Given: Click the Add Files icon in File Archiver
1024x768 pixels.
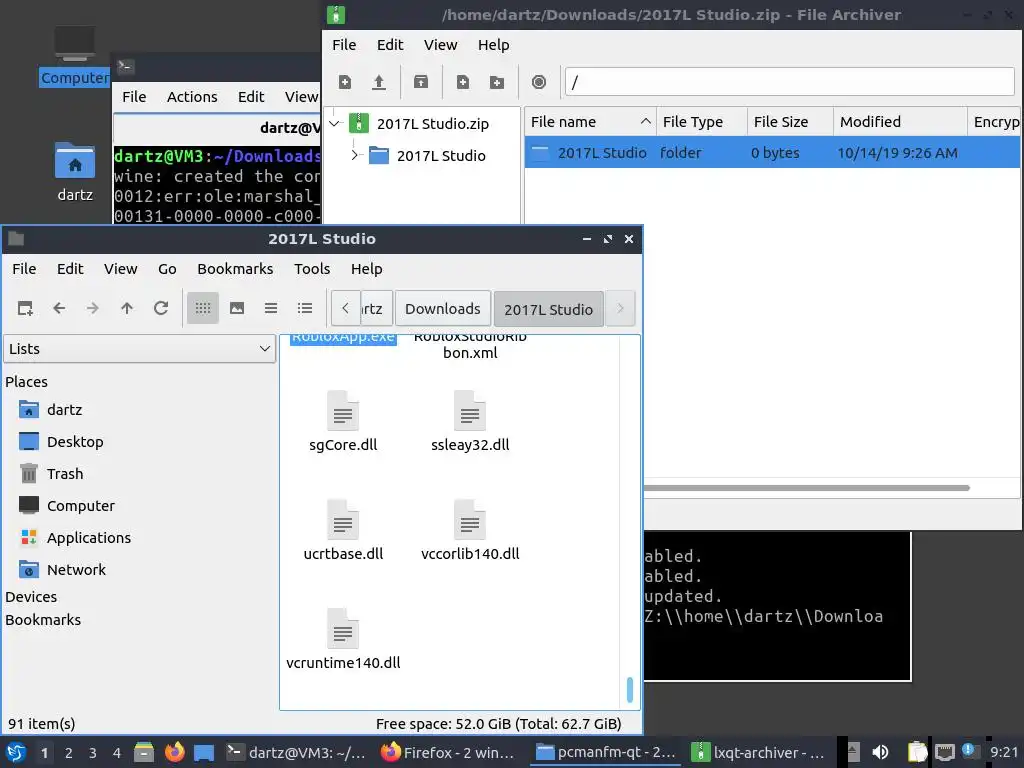Looking at the screenshot, I should pos(463,82).
